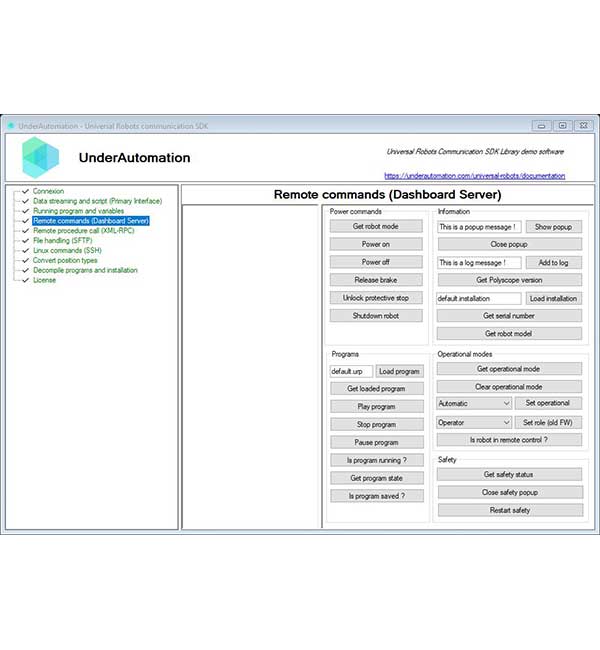Click the Get robot mode button
600x650 pixels.
(x=376, y=226)
